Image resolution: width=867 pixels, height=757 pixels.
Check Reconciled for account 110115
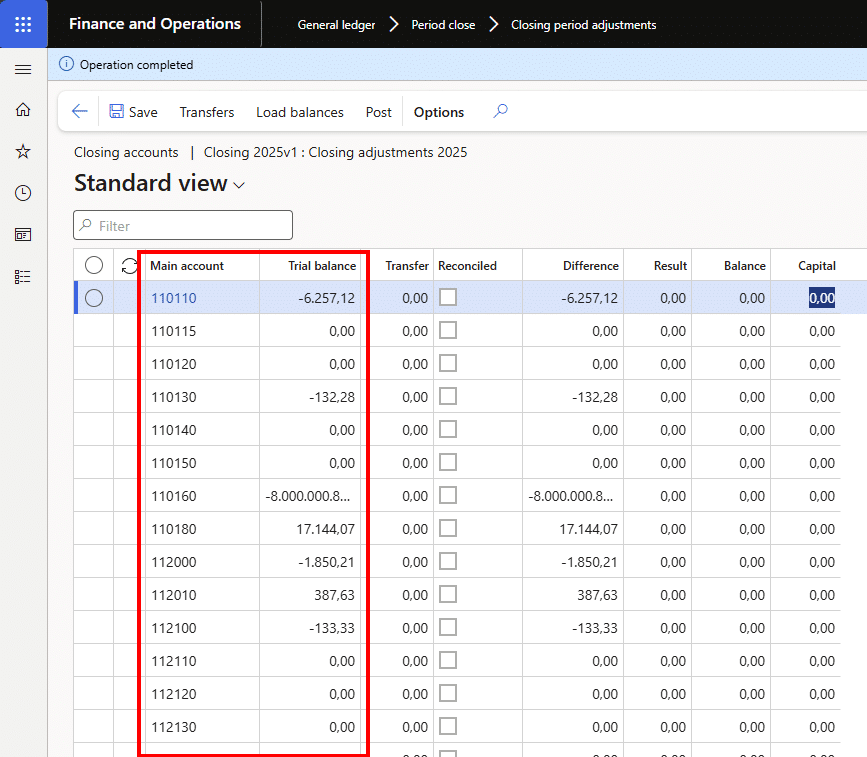(x=448, y=330)
